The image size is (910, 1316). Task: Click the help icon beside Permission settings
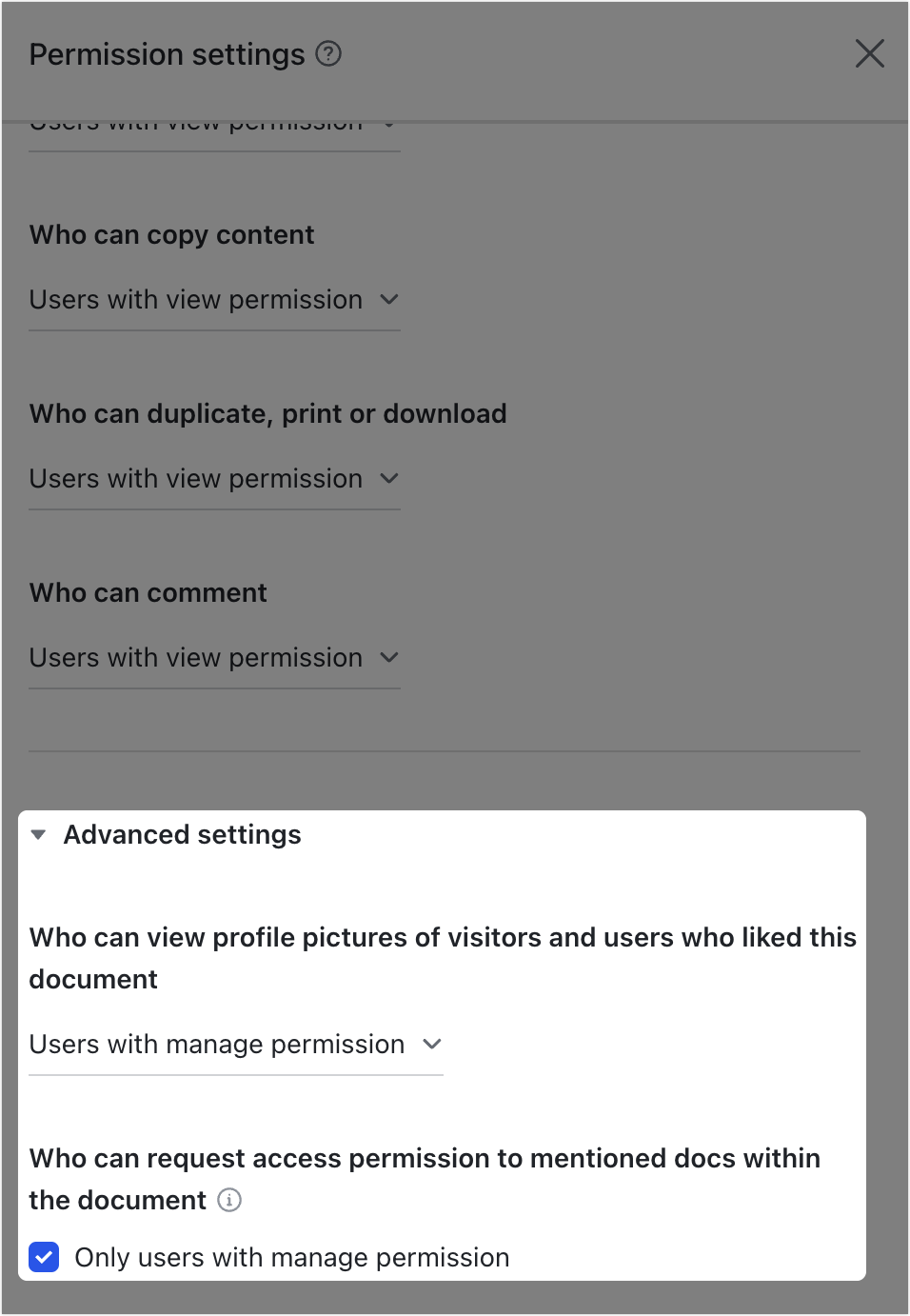click(328, 54)
